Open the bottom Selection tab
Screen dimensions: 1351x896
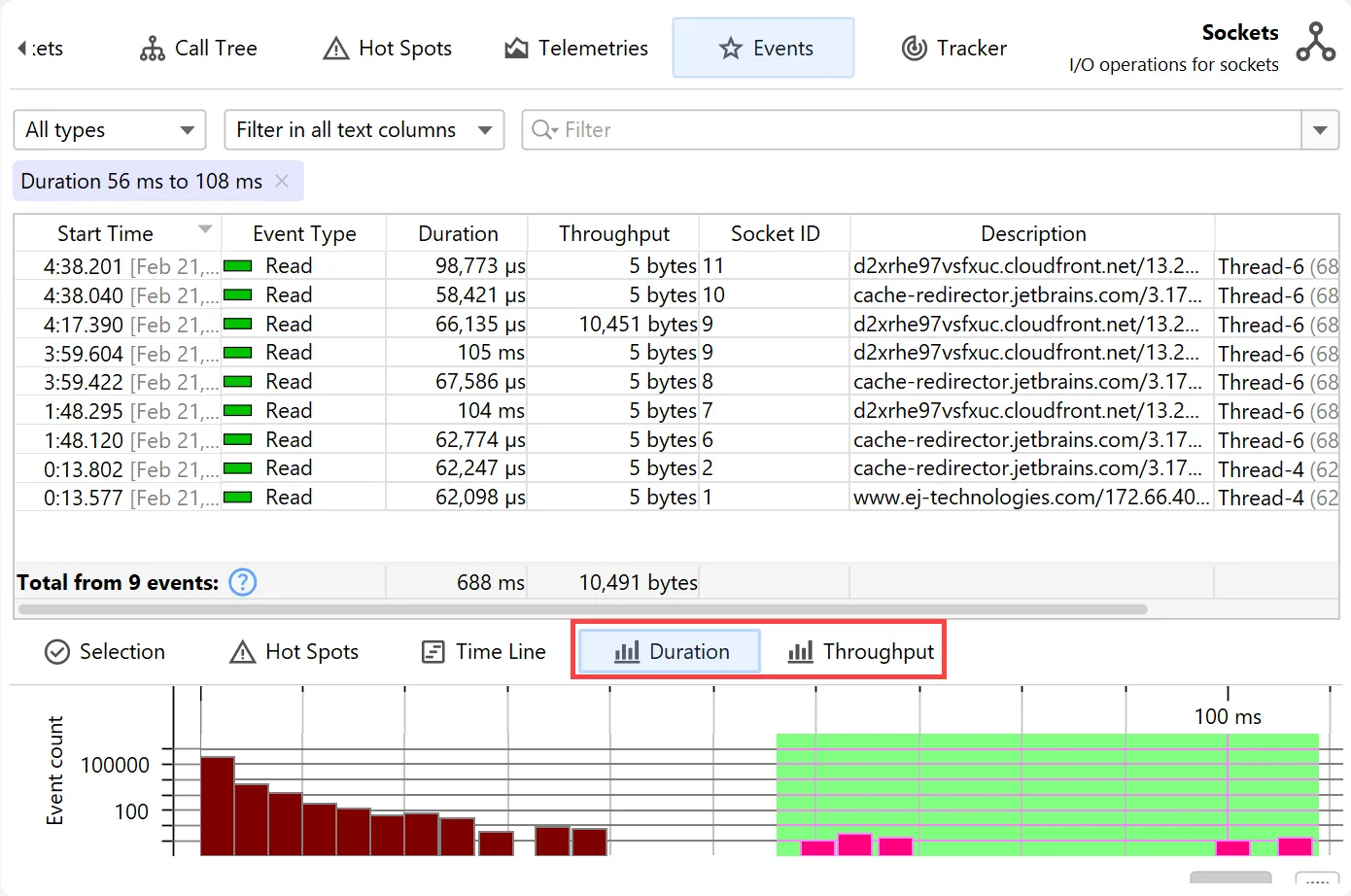(x=105, y=652)
